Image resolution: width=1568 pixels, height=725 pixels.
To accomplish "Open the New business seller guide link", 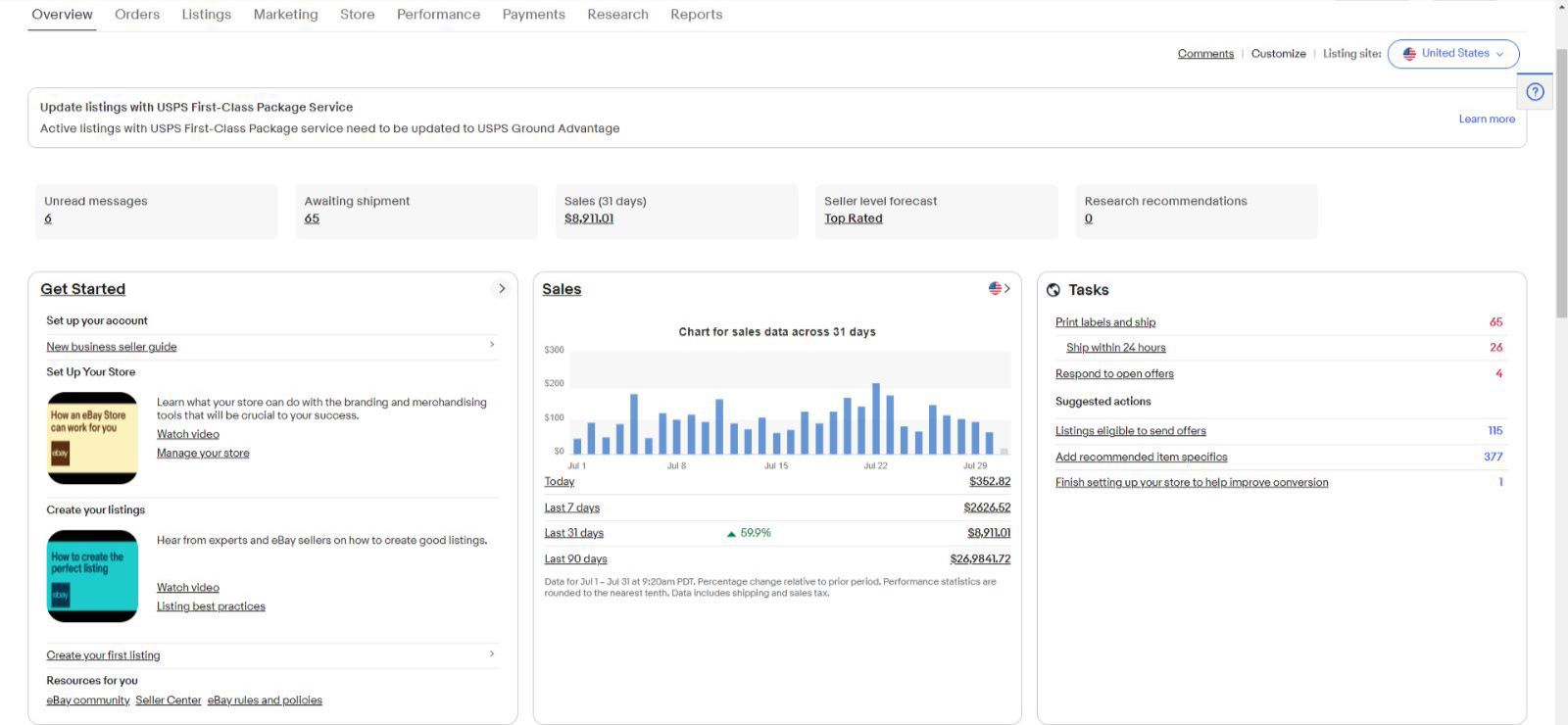I will click(x=112, y=347).
